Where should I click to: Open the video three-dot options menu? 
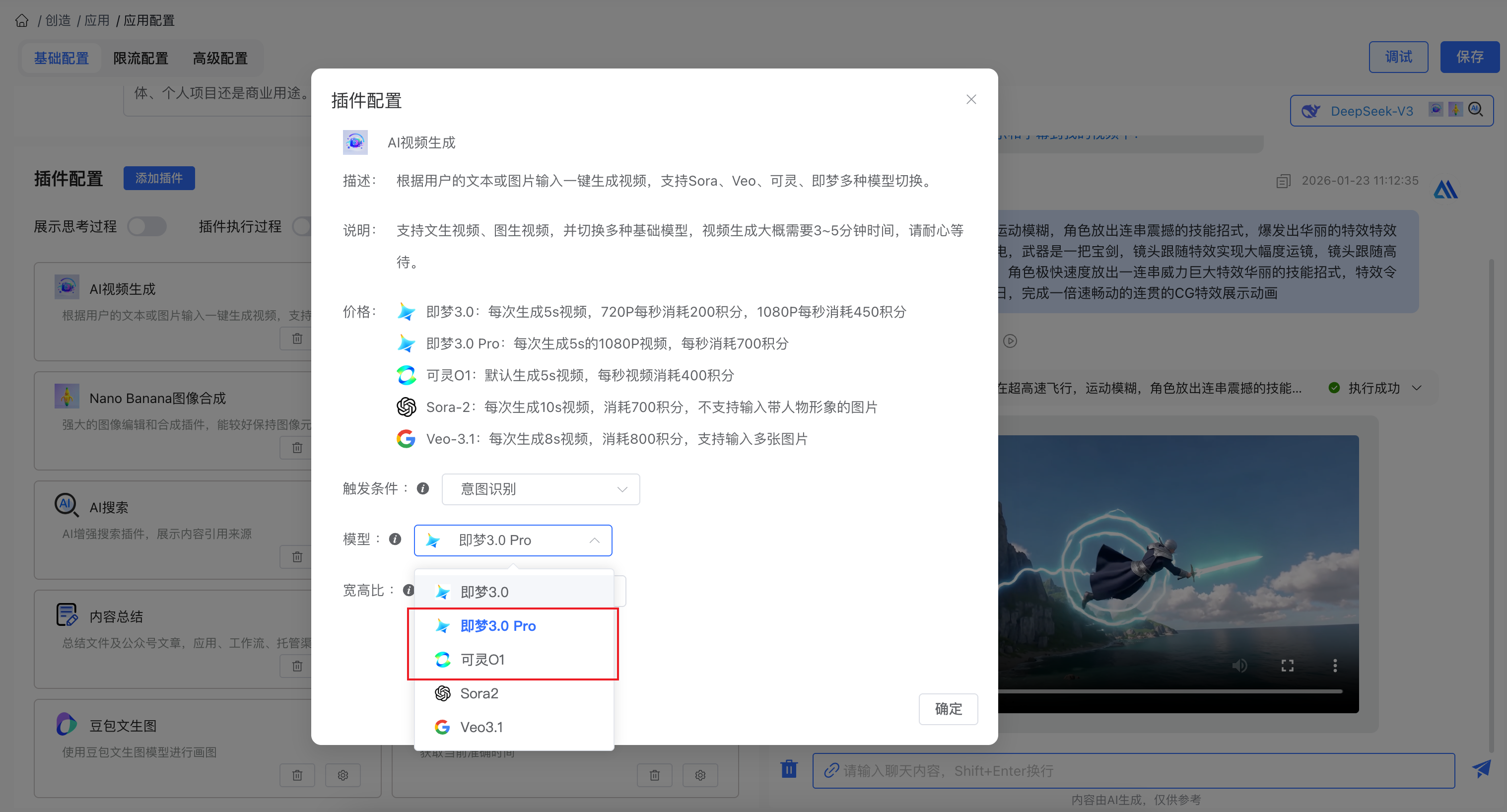point(1334,666)
